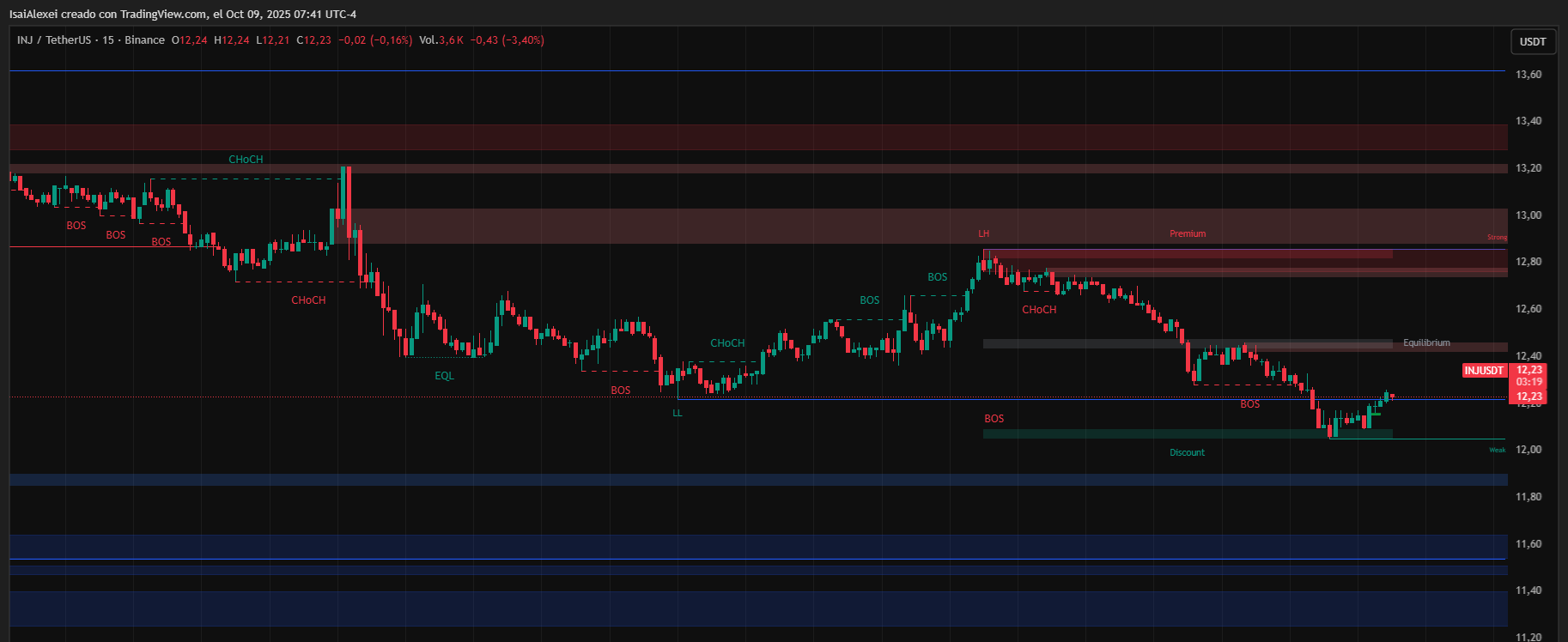Click the low value L12,21

(x=273, y=40)
